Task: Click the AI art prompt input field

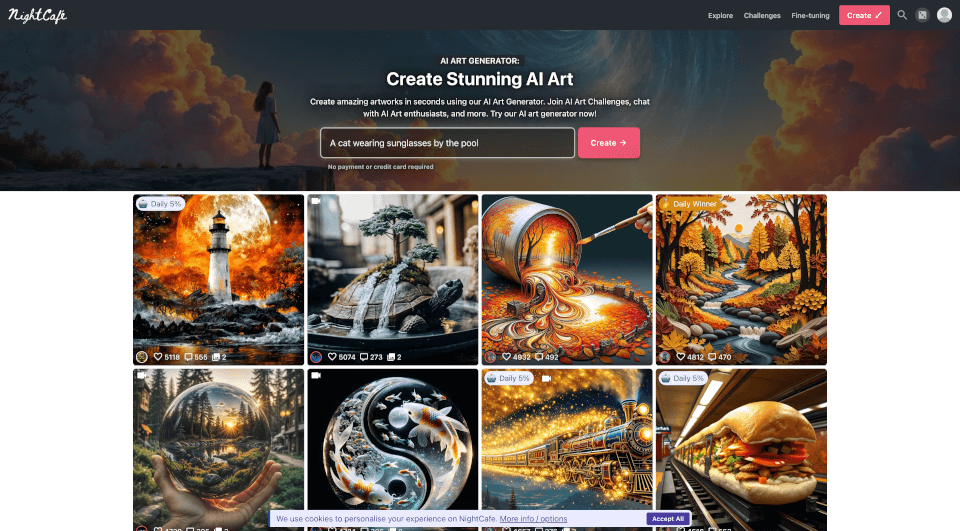Action: point(447,143)
